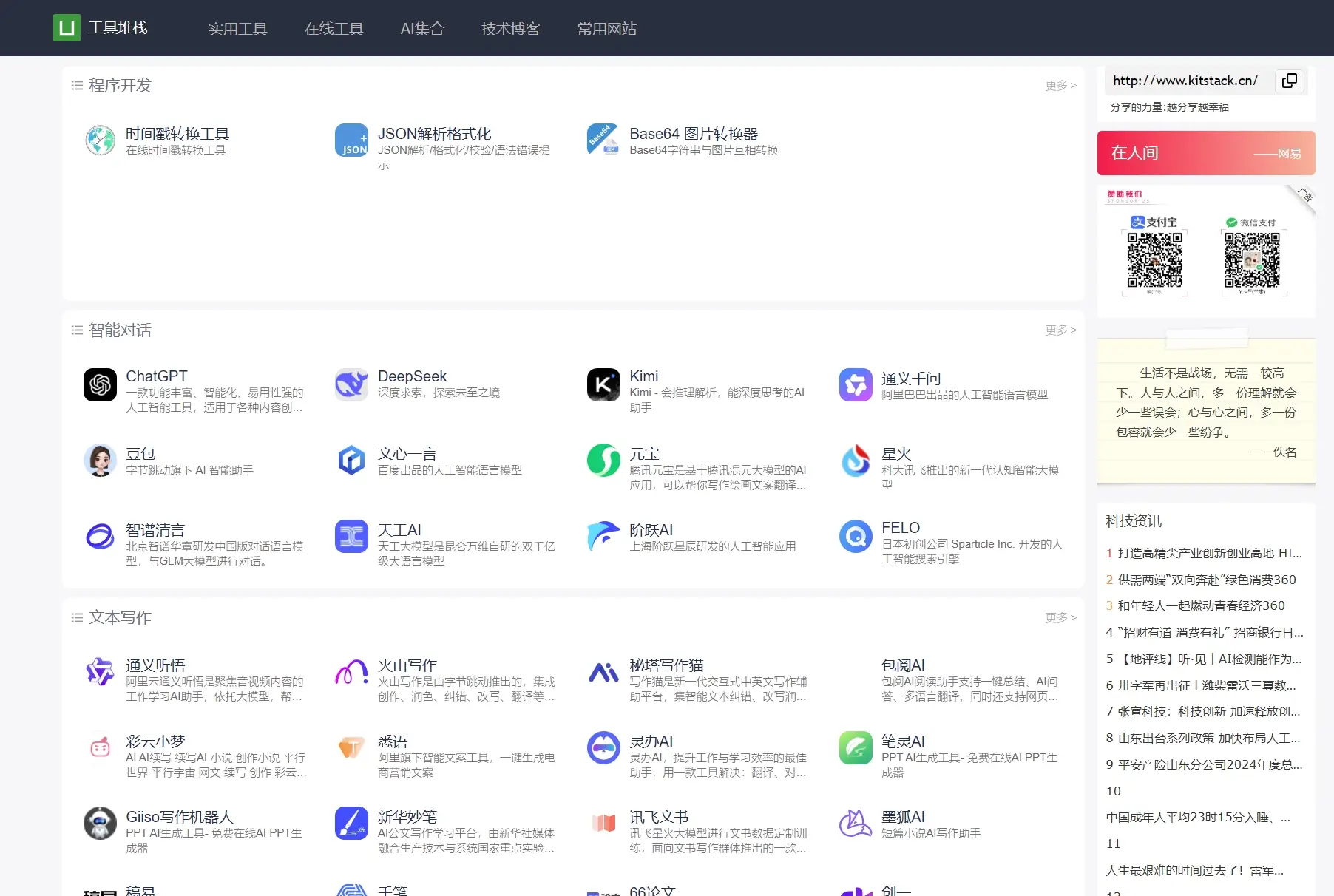Viewport: 1334px width, 896px height.
Task: Open the Giiso写作机器人 robot icon
Action: 100,823
